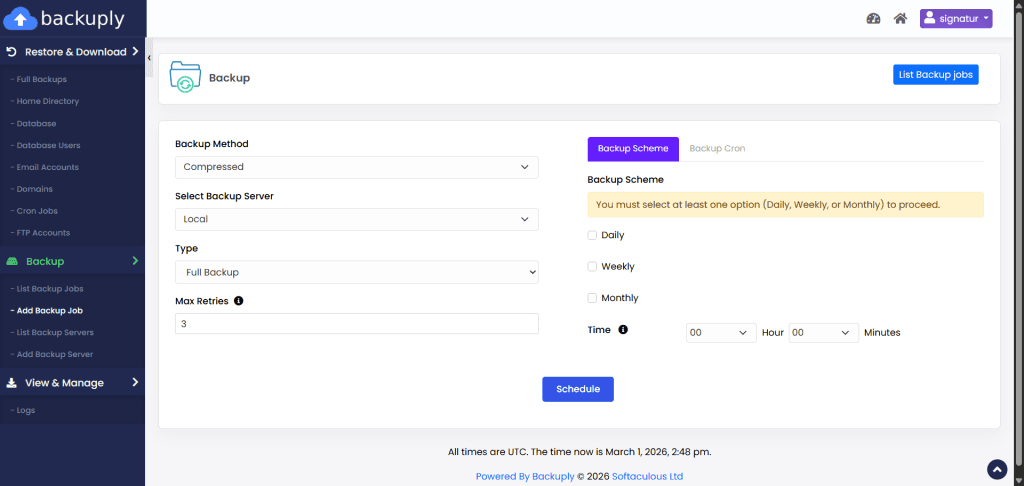1024x486 pixels.
Task: Click the backuply cloud logo icon
Action: point(20,18)
